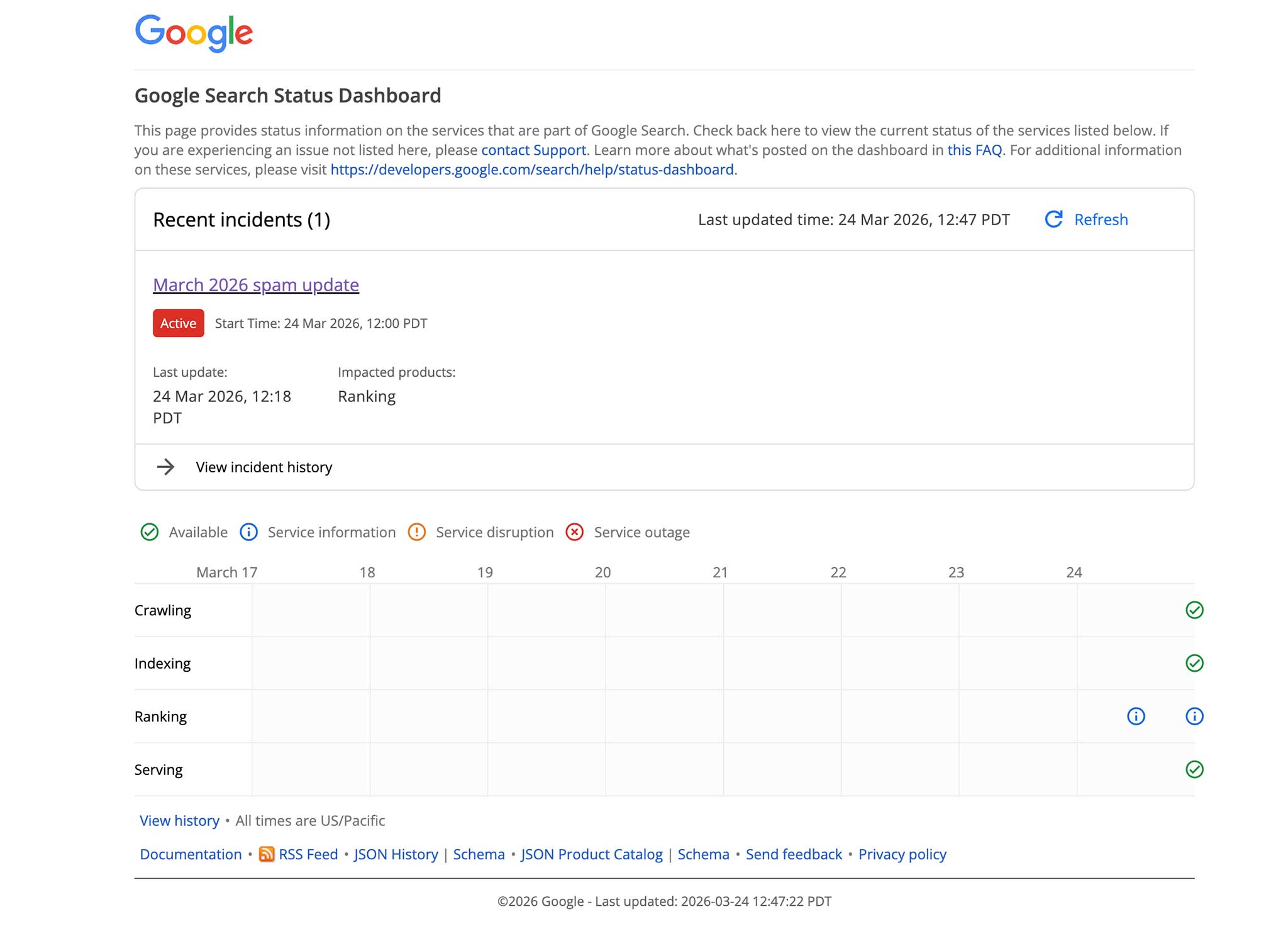The height and width of the screenshot is (951, 1288).
Task: Open the 'this FAQ' link
Action: pyautogui.click(x=974, y=150)
